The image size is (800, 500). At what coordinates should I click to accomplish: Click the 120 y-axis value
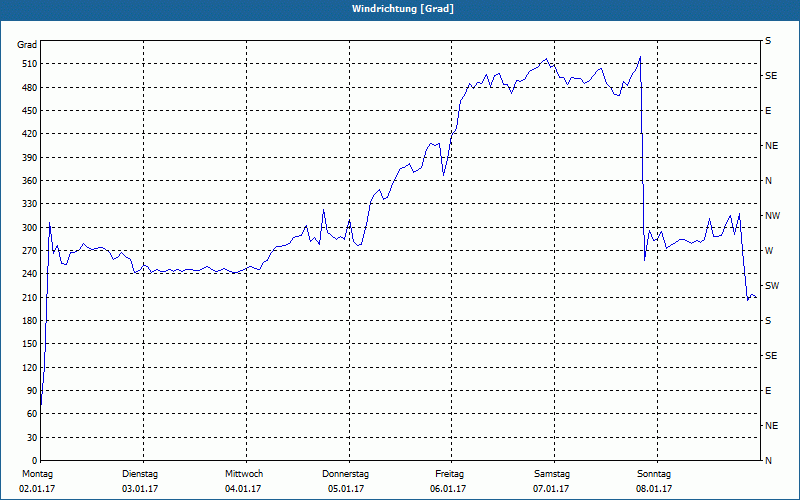[x=30, y=367]
